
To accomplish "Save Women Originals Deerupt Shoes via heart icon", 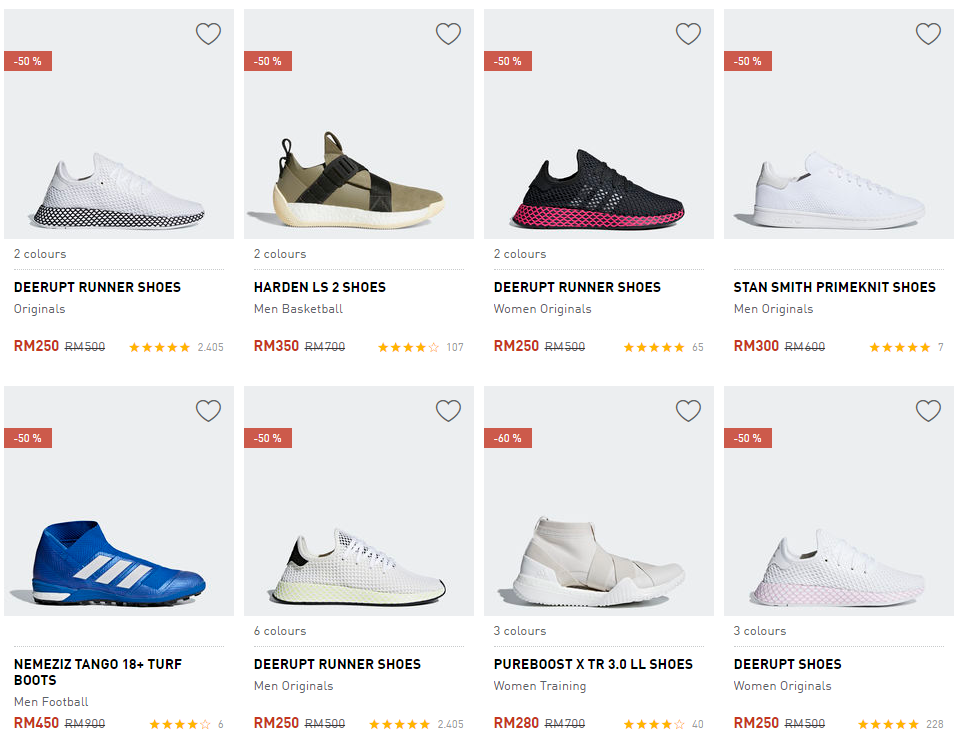I will pos(928,411).
